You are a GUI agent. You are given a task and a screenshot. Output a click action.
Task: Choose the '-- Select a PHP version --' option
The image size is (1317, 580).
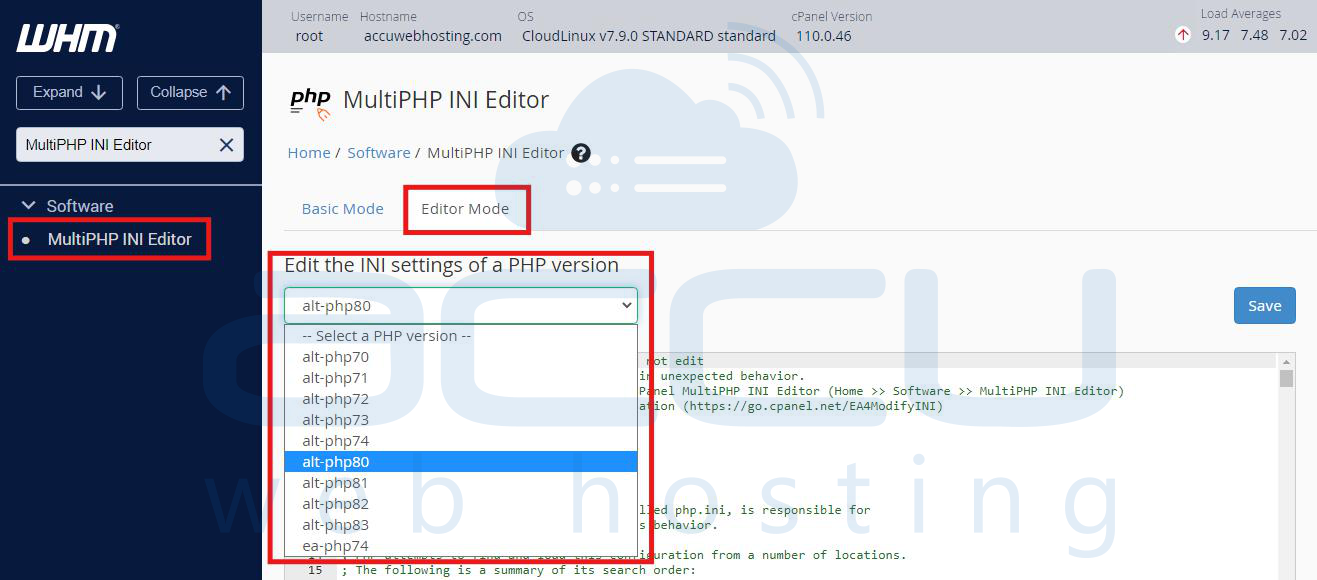(x=461, y=336)
